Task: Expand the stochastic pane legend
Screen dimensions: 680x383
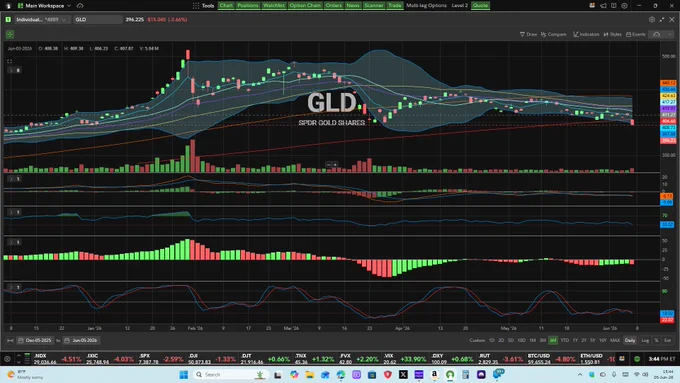Action: (x=14, y=287)
